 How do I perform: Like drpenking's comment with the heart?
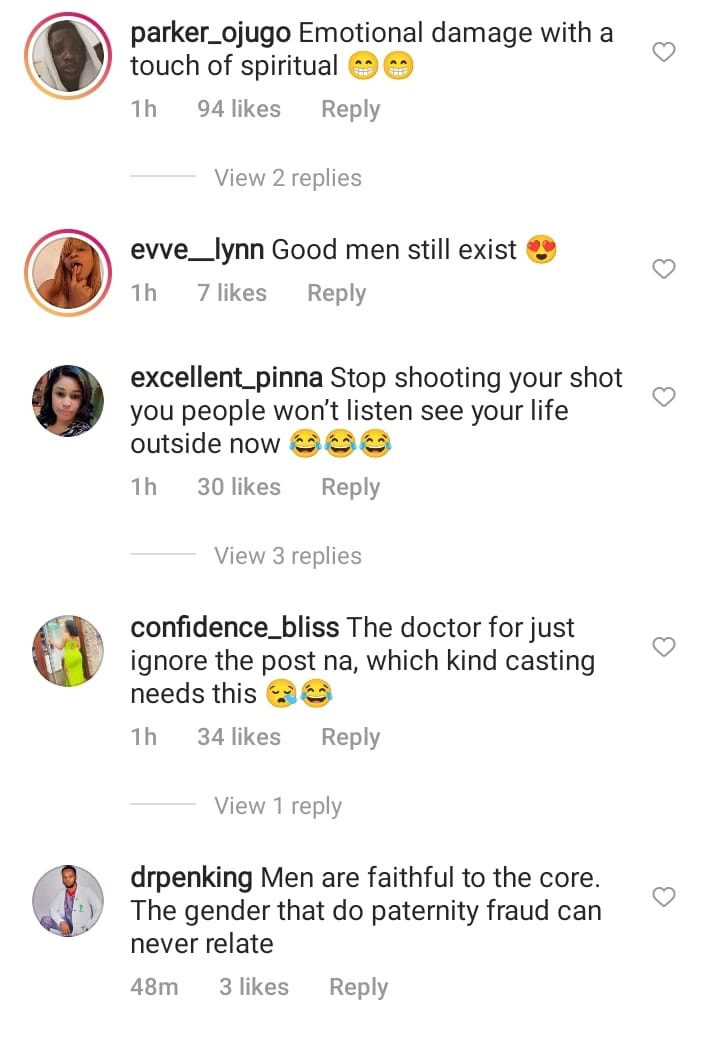click(664, 897)
